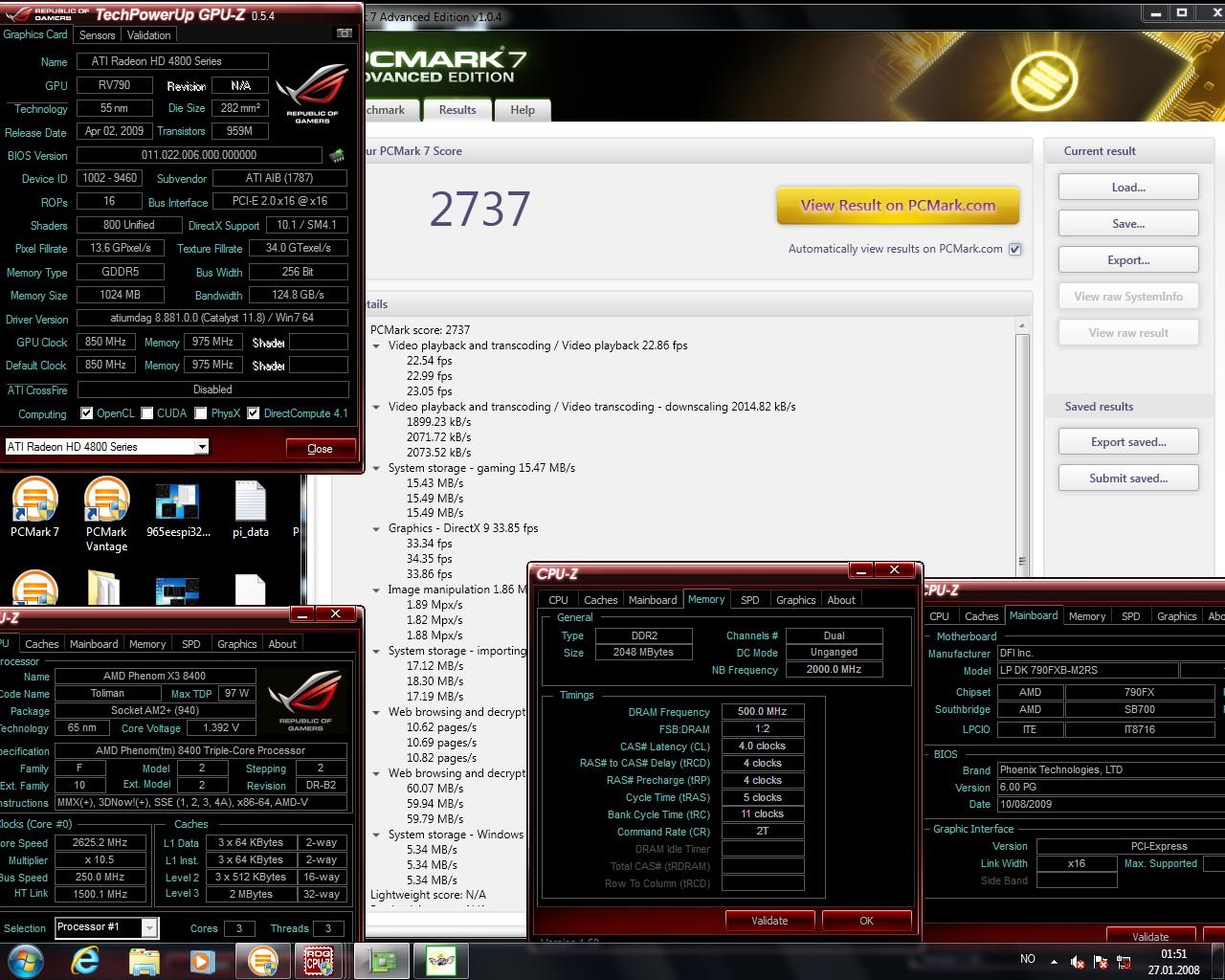1225x980 pixels.
Task: Collapse the System storage - gaming result group
Action: tap(376, 469)
